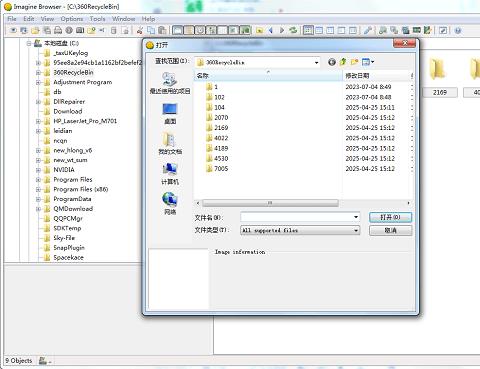Viewport: 480px width, 369px height.
Task: Click the Cancel (取消) button in the dialog
Action: tap(390, 230)
